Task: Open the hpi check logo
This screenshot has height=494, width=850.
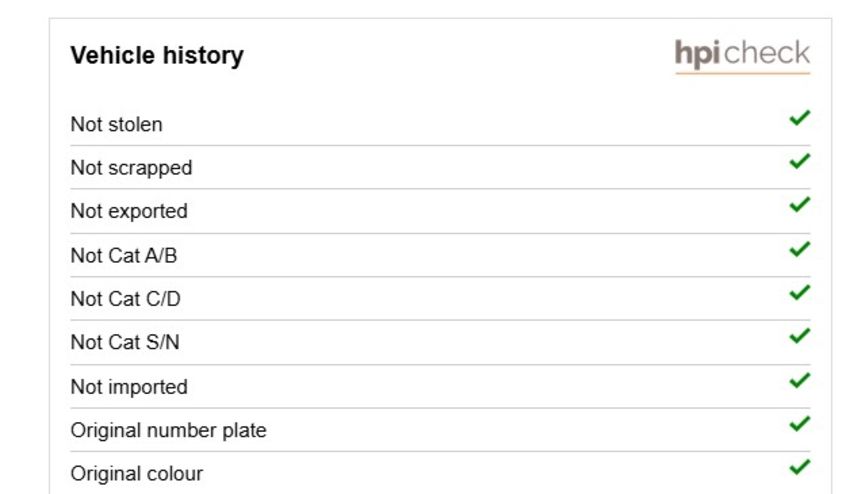Action: tap(742, 55)
